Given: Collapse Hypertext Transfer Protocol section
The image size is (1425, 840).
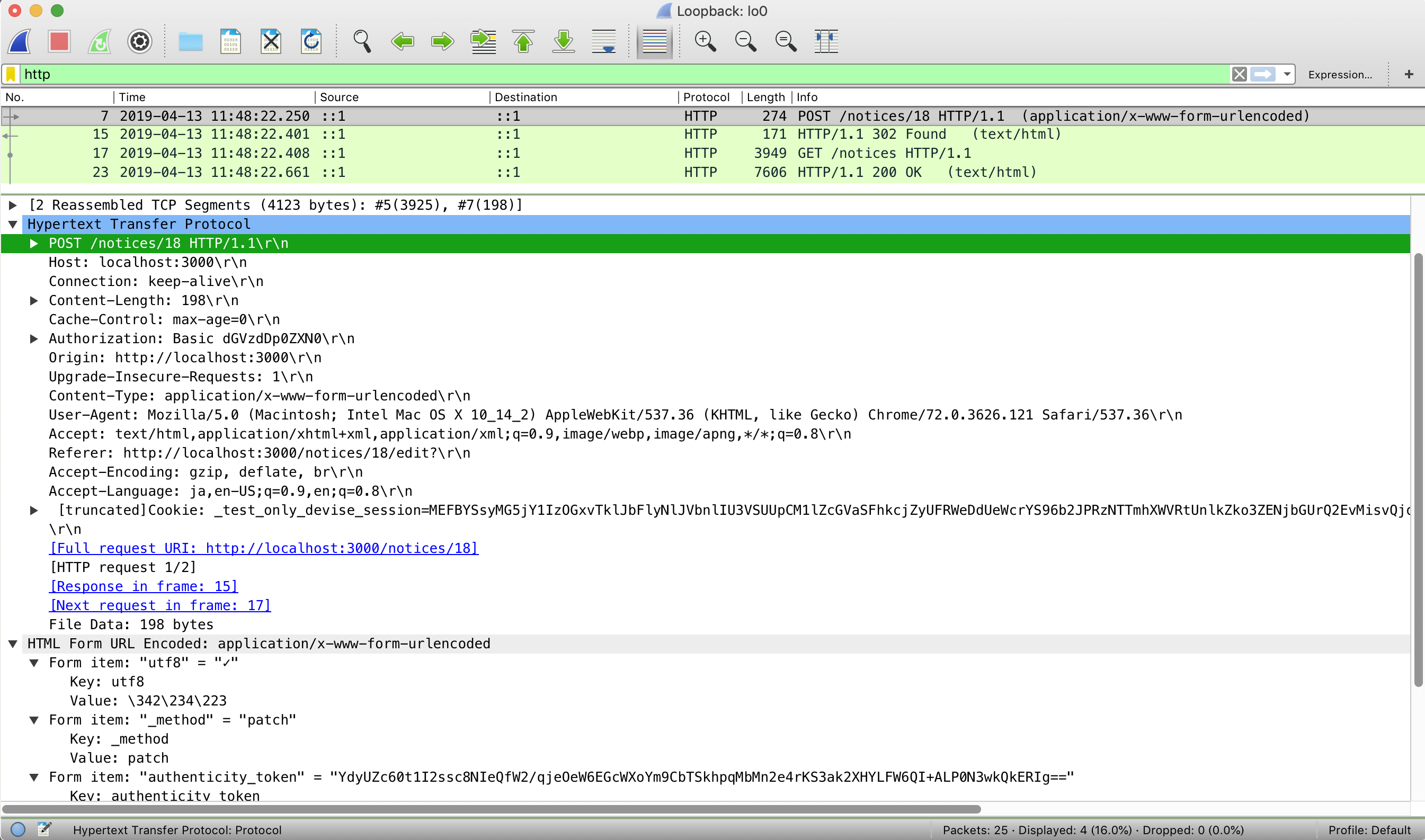Looking at the screenshot, I should coord(13,224).
